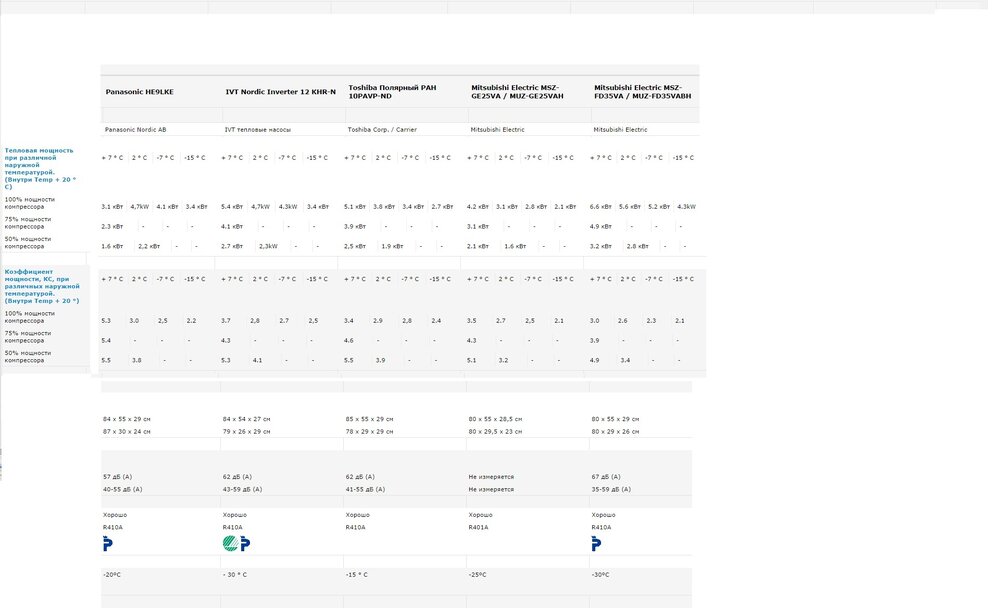The width and height of the screenshot is (1000, 609).
Task: Click the '84 x 54 x 27 см' dimensions cell
Action: 253,418
